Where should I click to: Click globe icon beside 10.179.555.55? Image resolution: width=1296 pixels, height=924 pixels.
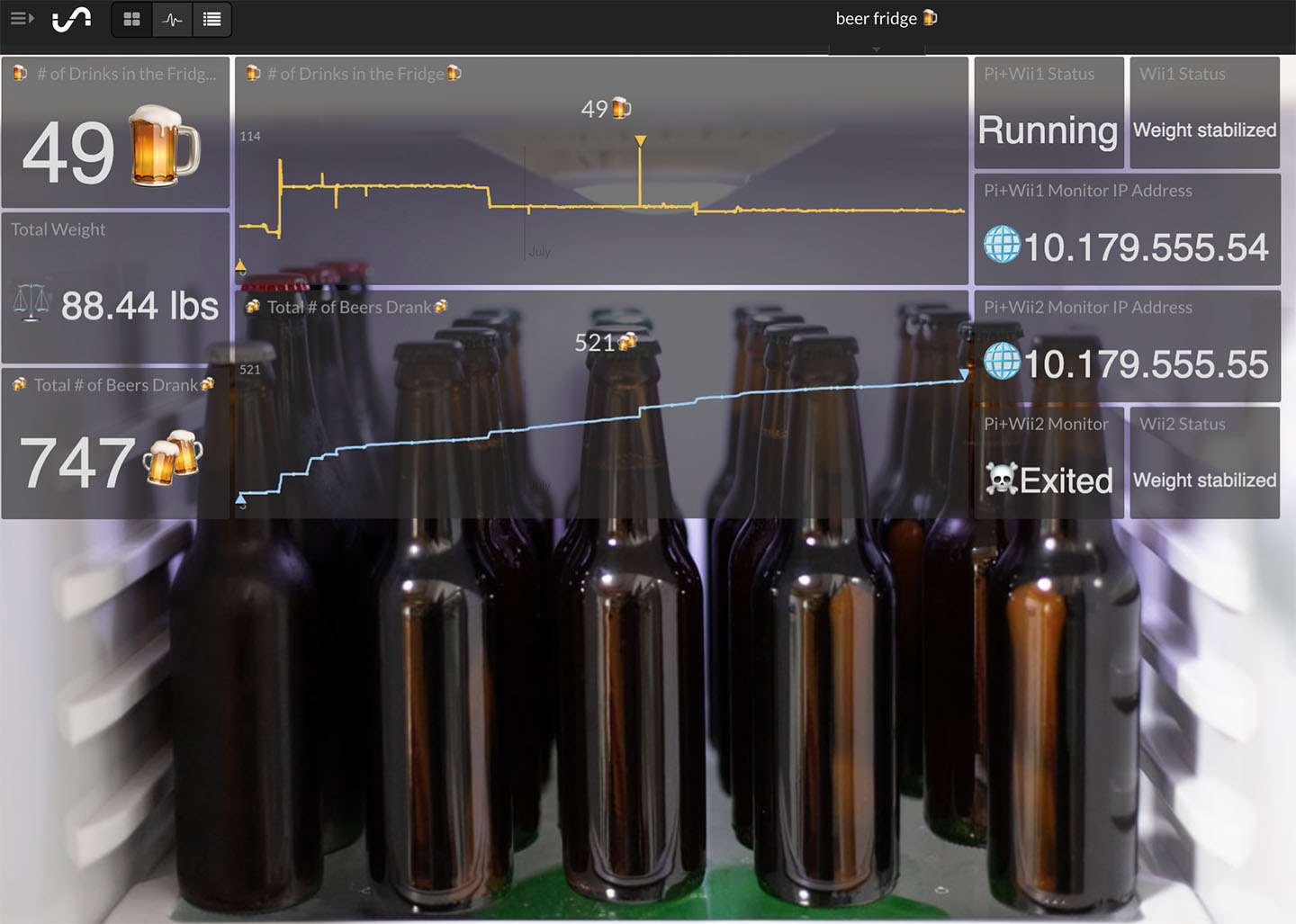coord(1002,361)
